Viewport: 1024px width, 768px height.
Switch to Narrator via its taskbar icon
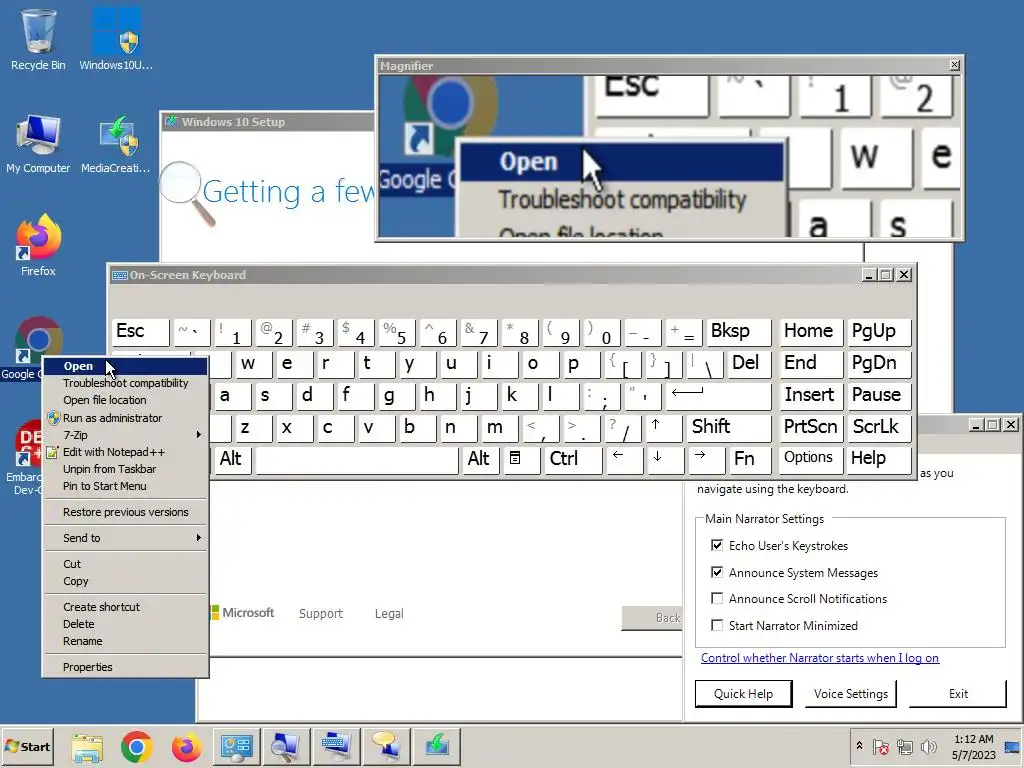386,747
